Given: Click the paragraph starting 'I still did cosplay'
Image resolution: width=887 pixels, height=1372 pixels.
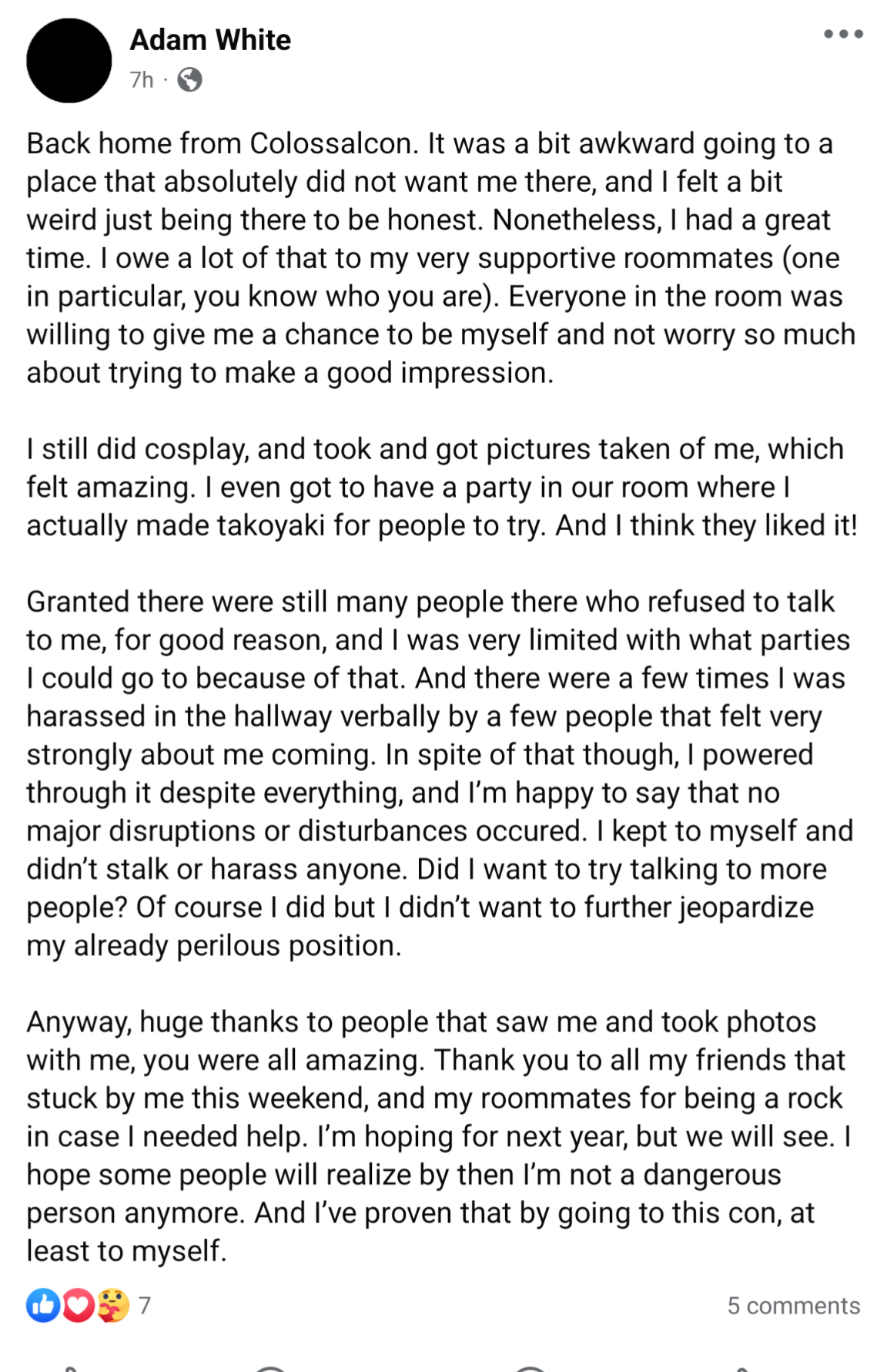Looking at the screenshot, I should [442, 487].
